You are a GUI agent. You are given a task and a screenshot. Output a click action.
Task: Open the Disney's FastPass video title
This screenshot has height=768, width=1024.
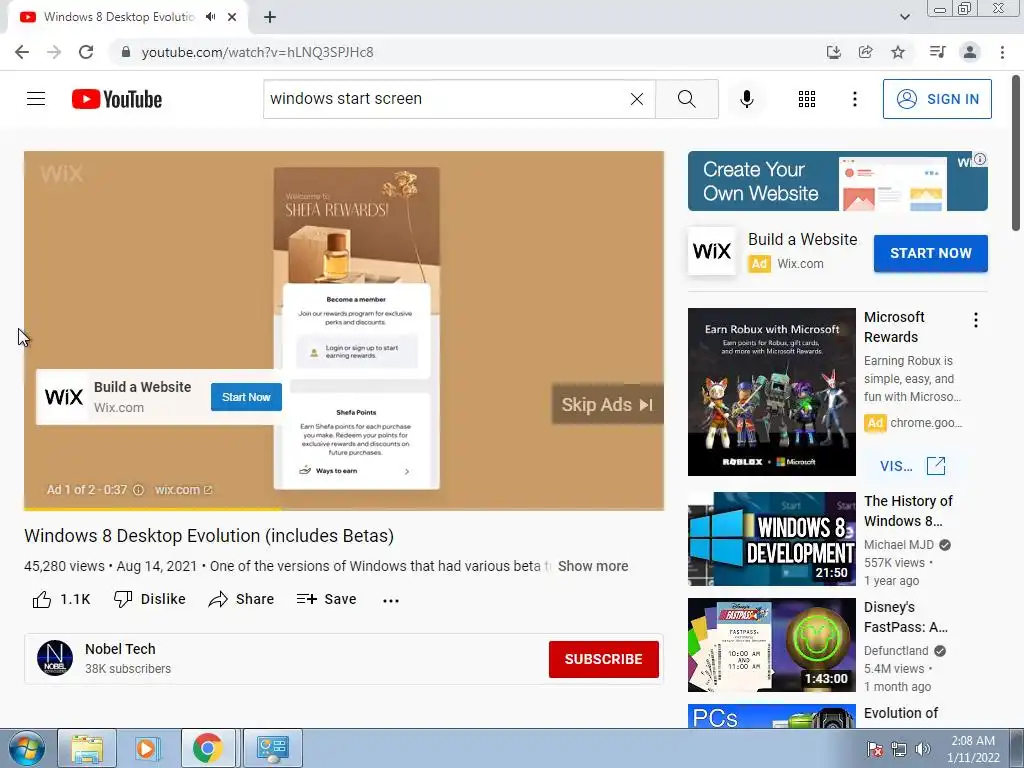(906, 617)
